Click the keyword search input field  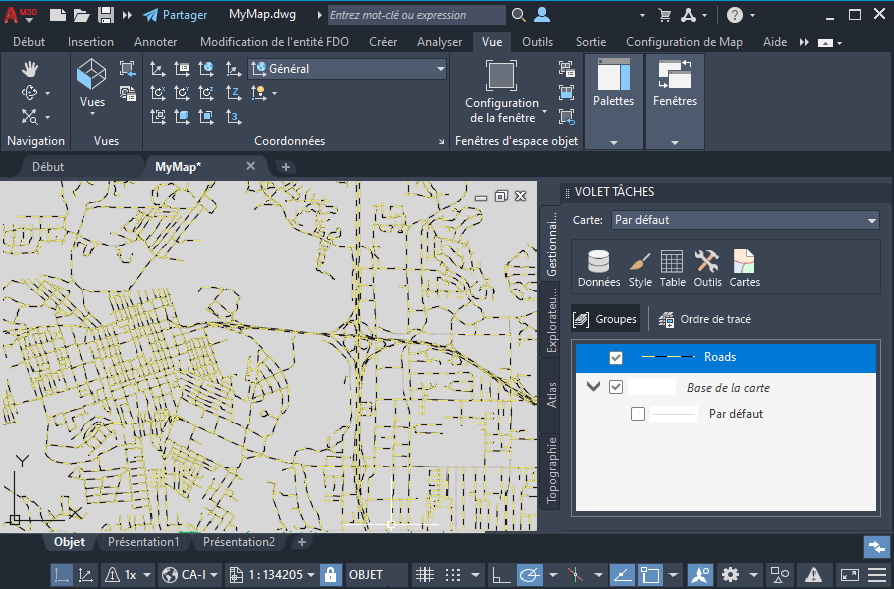[415, 15]
